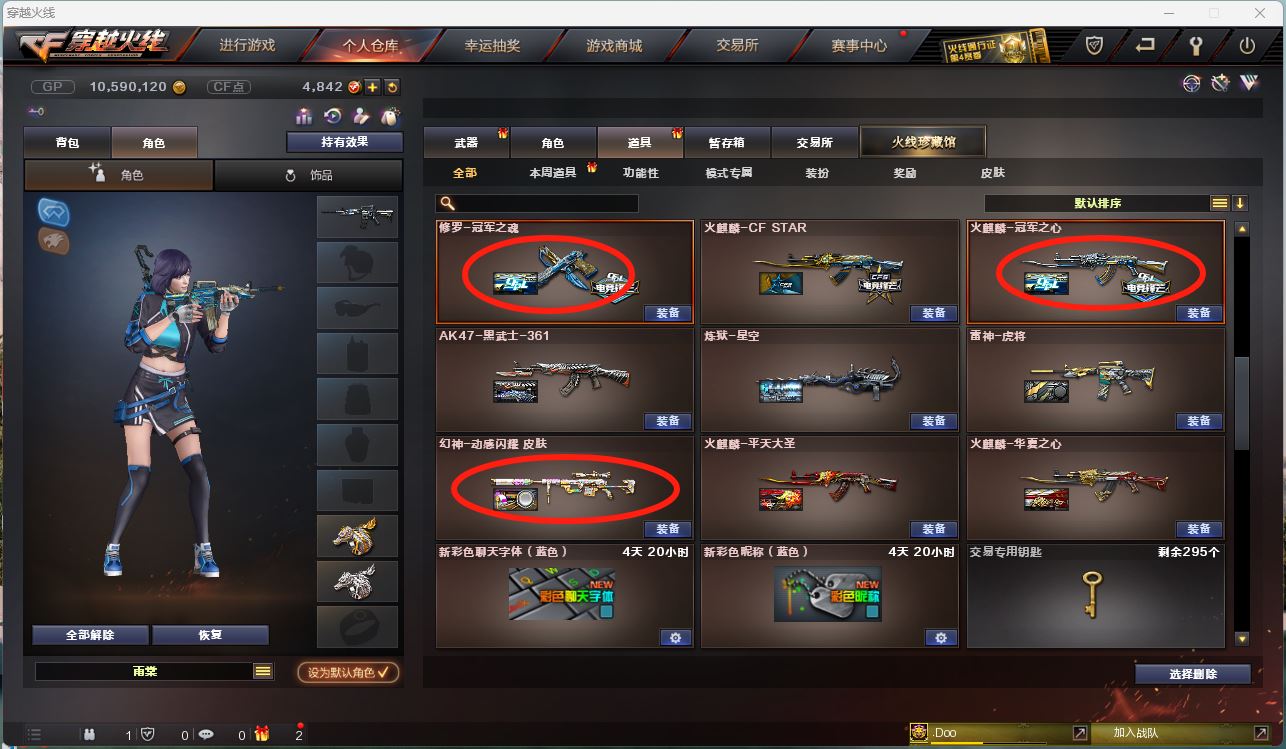Screen dimensions: 1286x749
Task: Toggle the blue character effect icon above avatar
Action: (x=53, y=212)
